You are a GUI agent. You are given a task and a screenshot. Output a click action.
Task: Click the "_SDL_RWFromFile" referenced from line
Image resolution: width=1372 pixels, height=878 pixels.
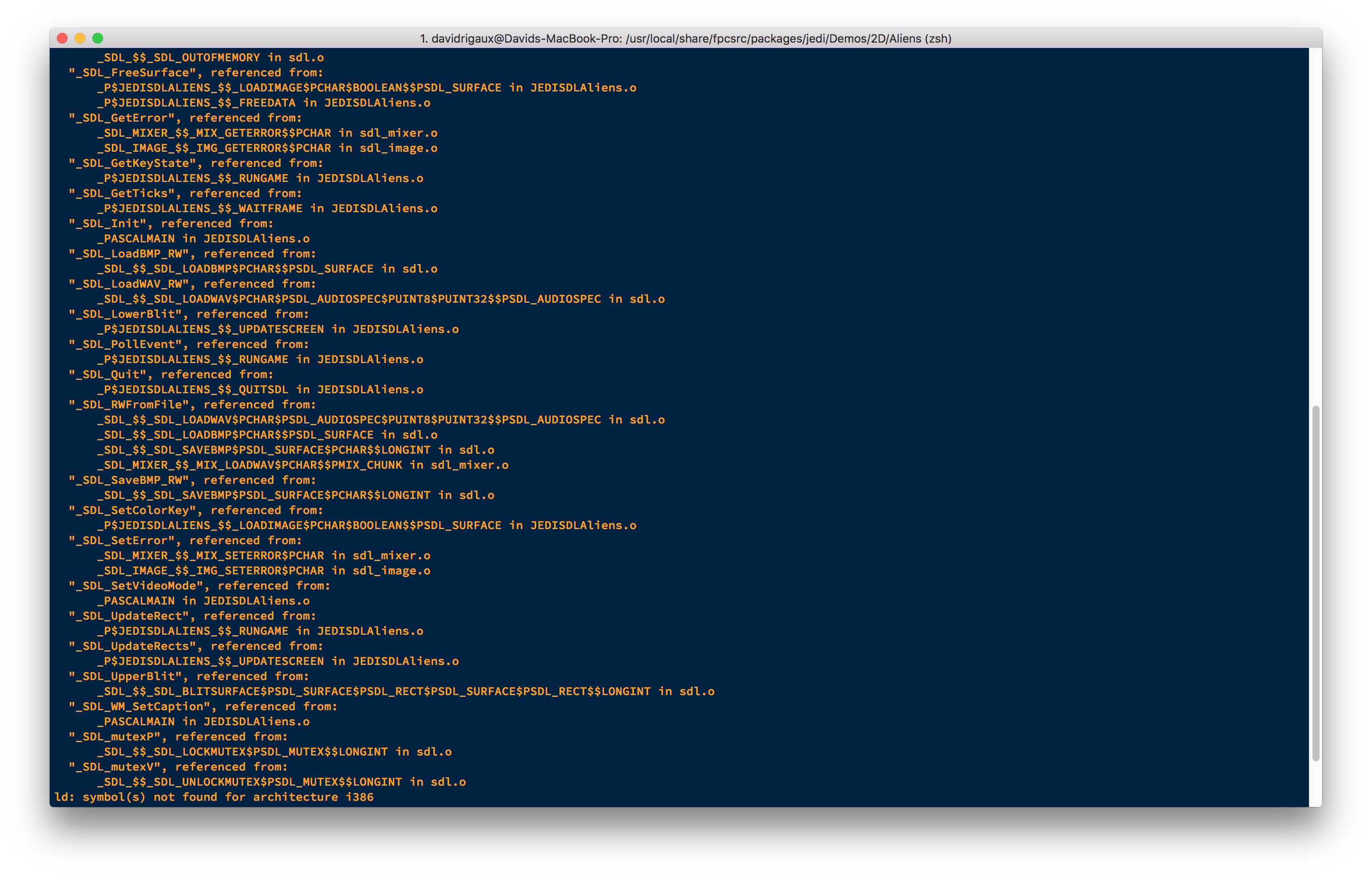(x=193, y=405)
